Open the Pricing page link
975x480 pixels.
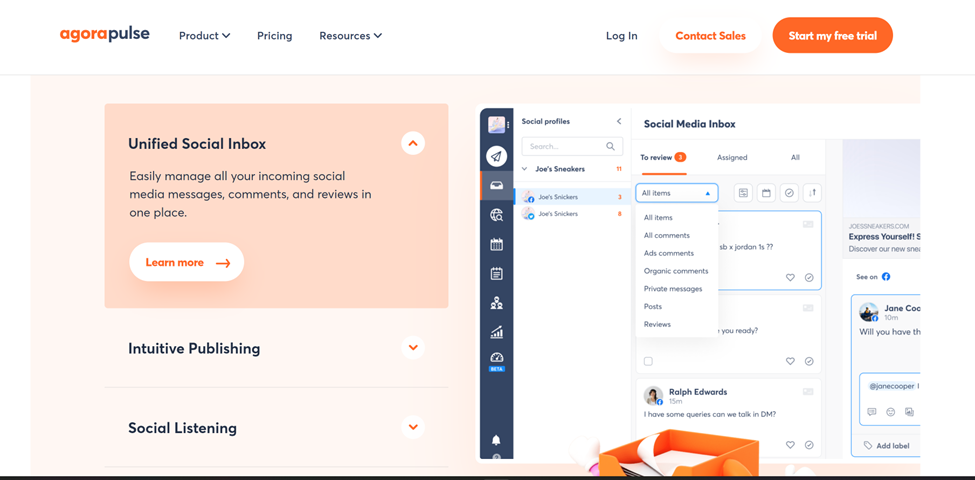pos(274,36)
